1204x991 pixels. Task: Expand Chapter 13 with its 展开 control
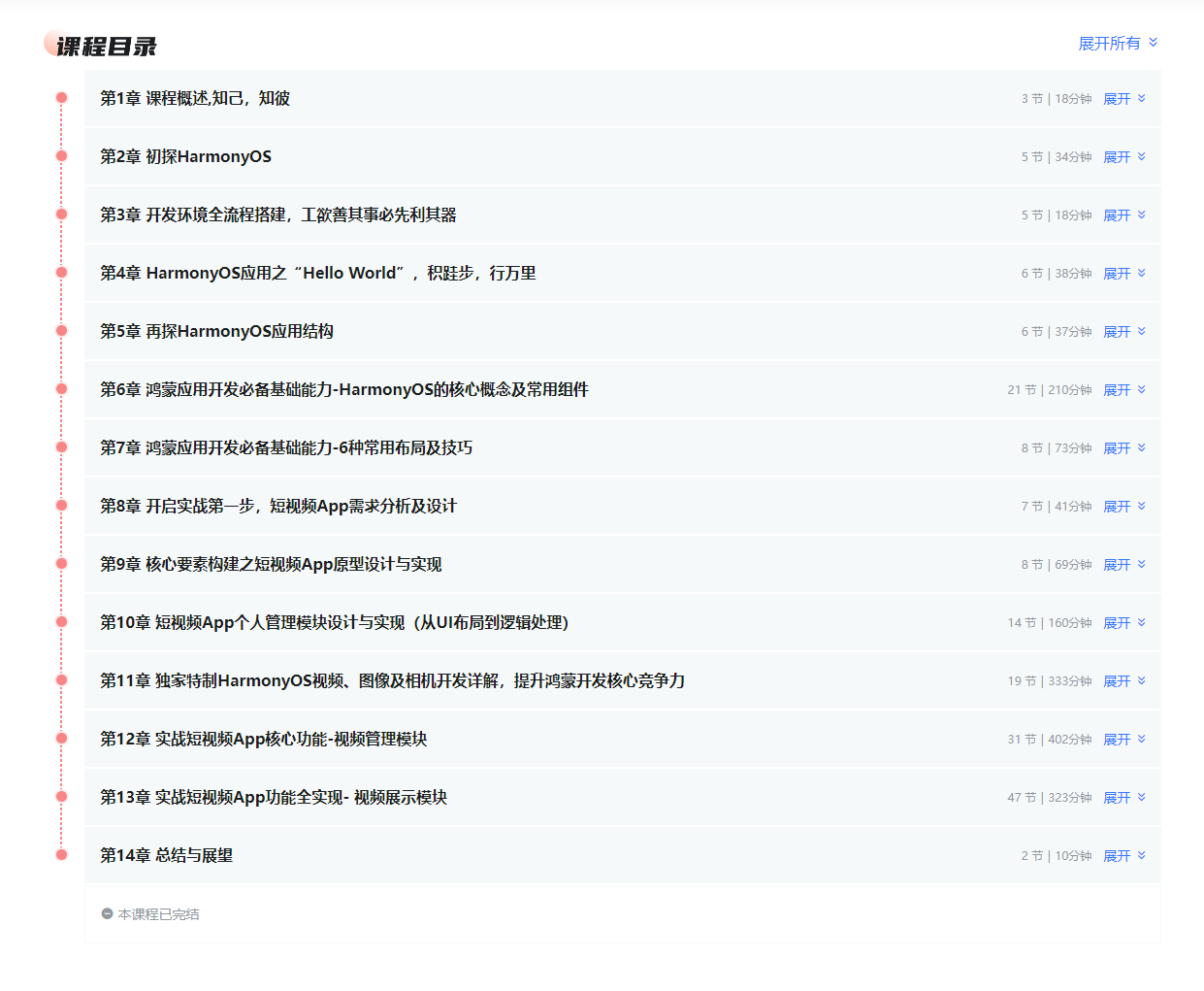pyautogui.click(x=1117, y=798)
